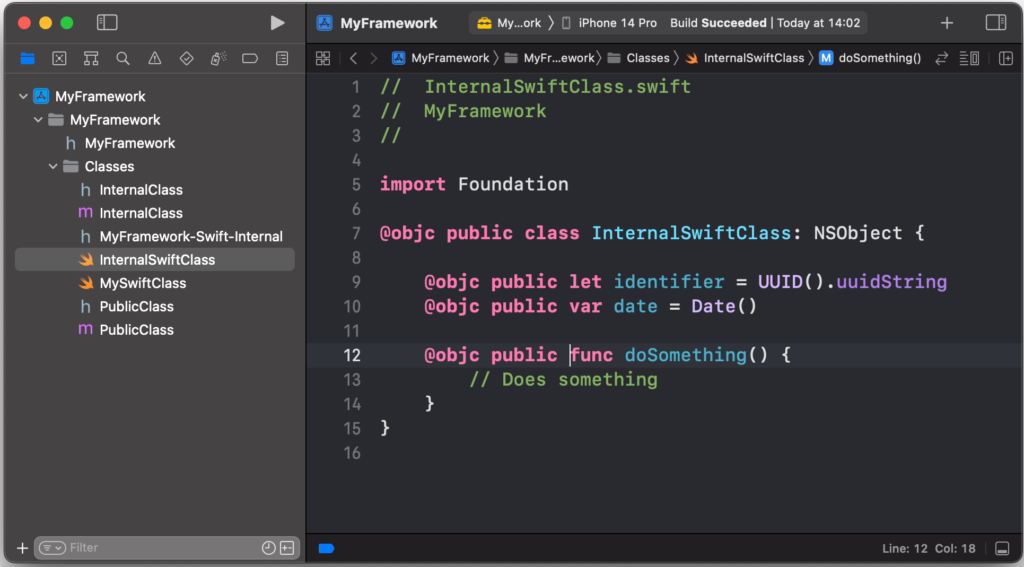Collapse the MyFramework project root

(x=24, y=97)
